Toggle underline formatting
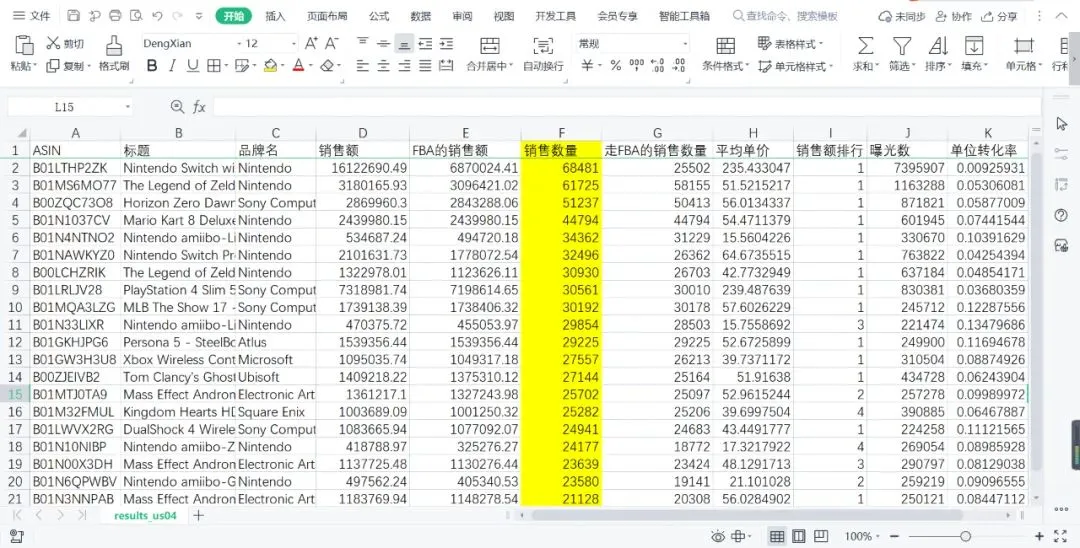The height and width of the screenshot is (548, 1080). (x=193, y=65)
